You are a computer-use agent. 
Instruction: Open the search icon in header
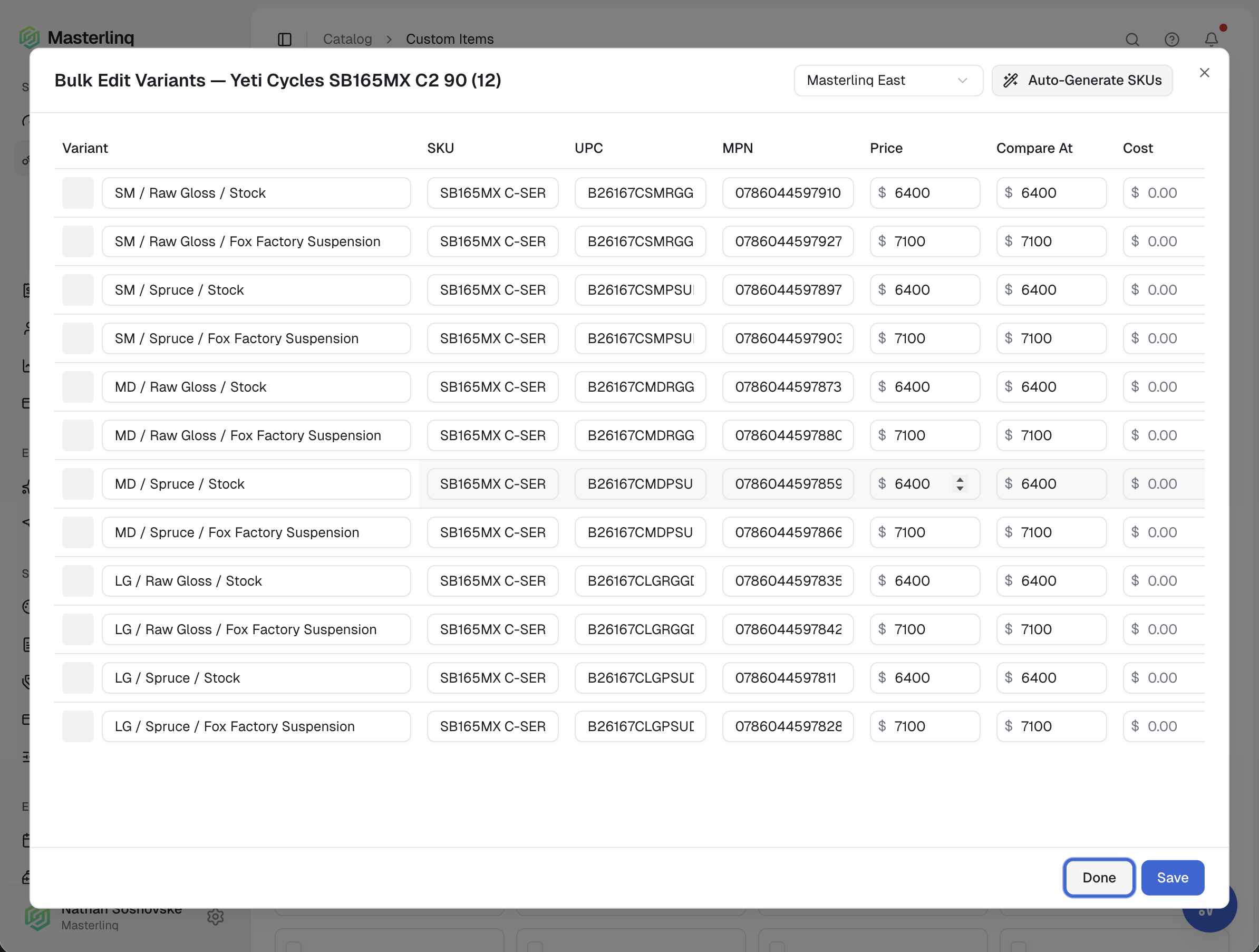pos(1132,39)
